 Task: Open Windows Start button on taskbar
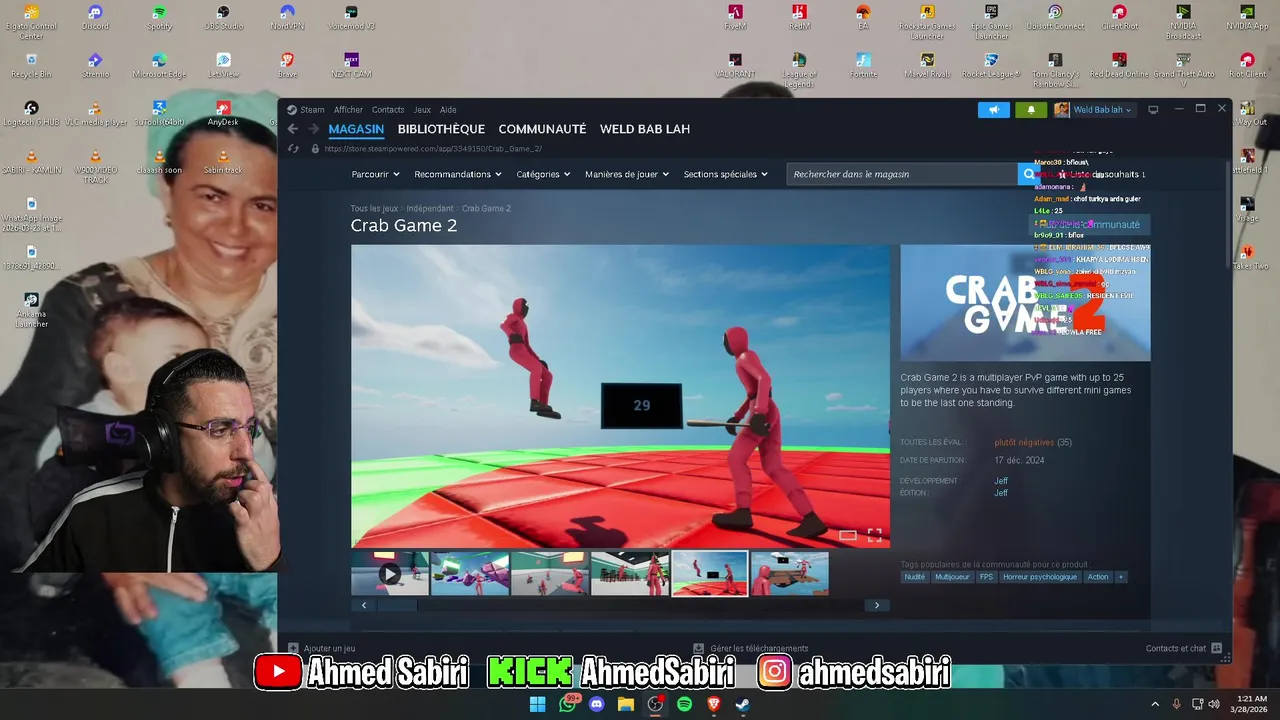tap(537, 704)
